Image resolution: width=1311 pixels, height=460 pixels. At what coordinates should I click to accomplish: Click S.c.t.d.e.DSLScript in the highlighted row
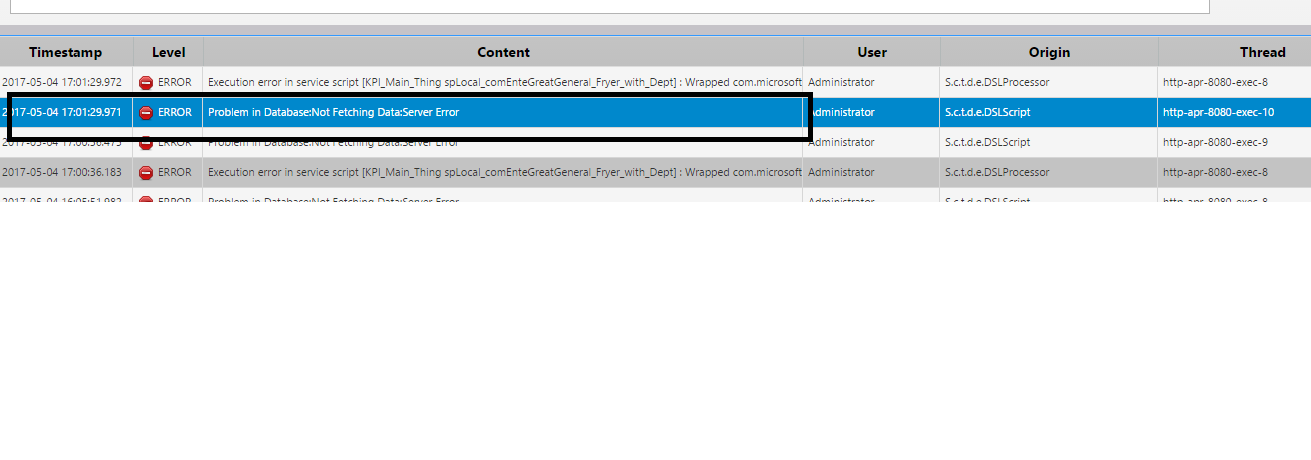tap(987, 112)
